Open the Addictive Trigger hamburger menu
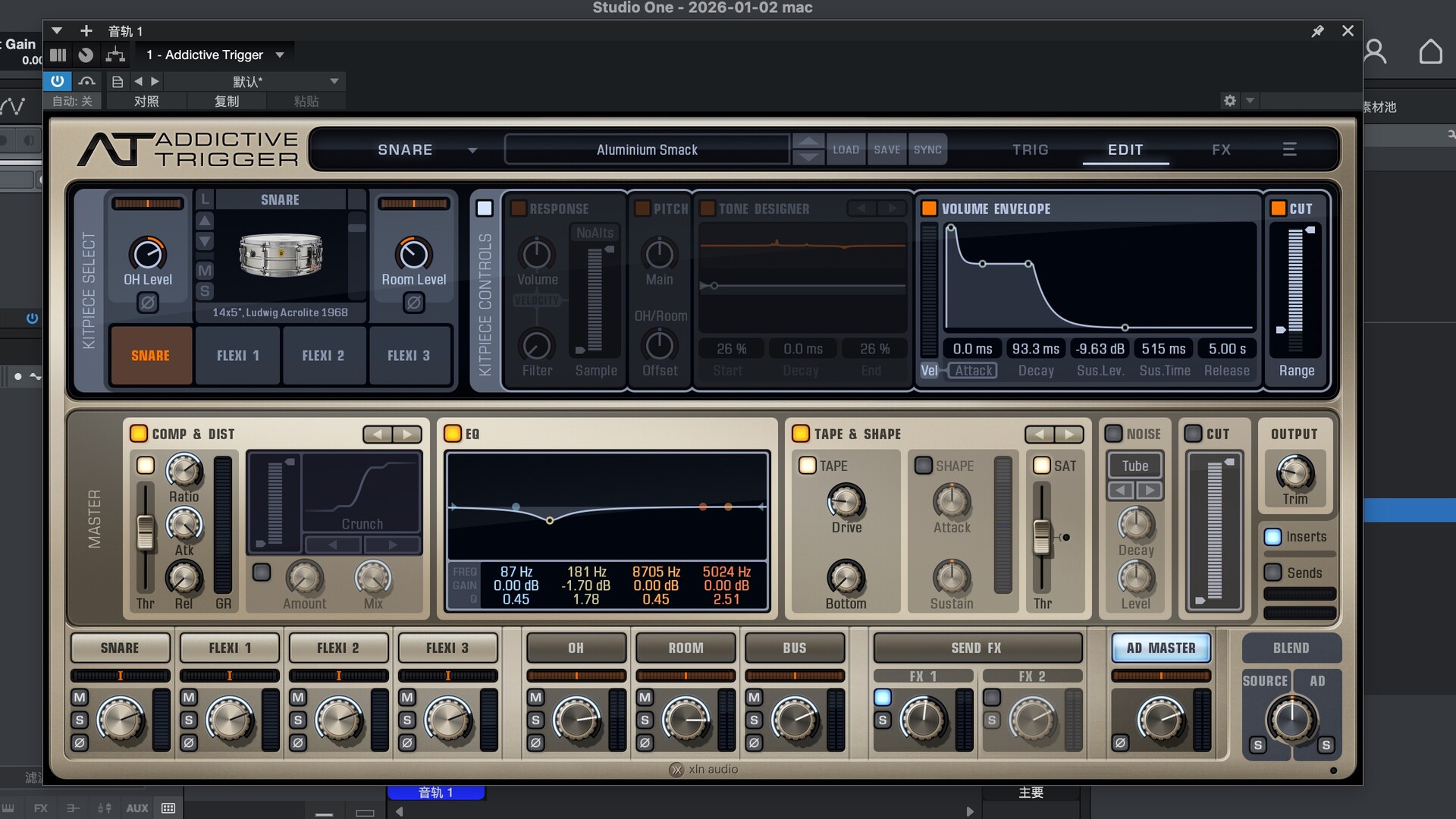Viewport: 1456px width, 819px height. [1289, 149]
